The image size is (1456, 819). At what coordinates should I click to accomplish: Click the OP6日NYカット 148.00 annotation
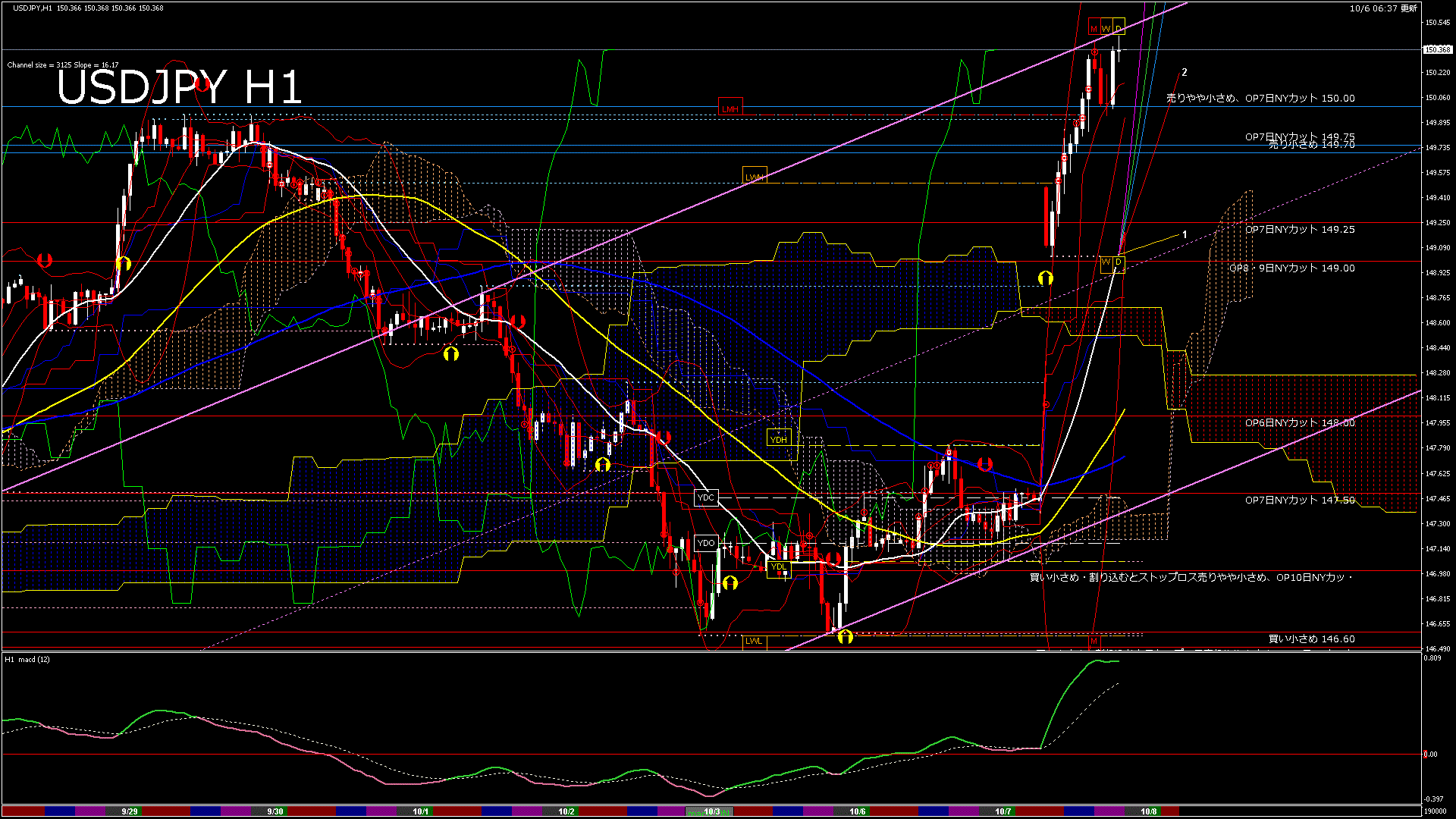[x=1299, y=422]
